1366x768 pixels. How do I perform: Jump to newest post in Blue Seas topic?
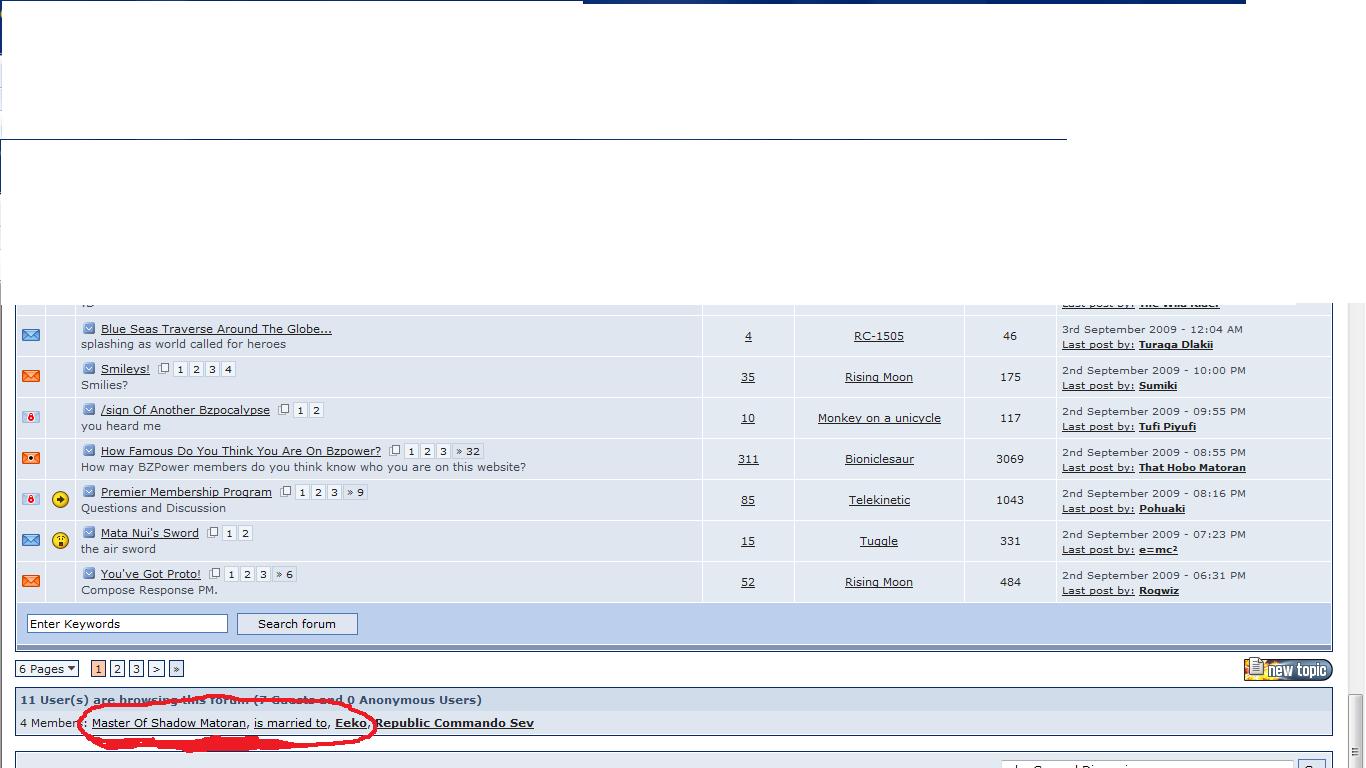click(x=89, y=328)
